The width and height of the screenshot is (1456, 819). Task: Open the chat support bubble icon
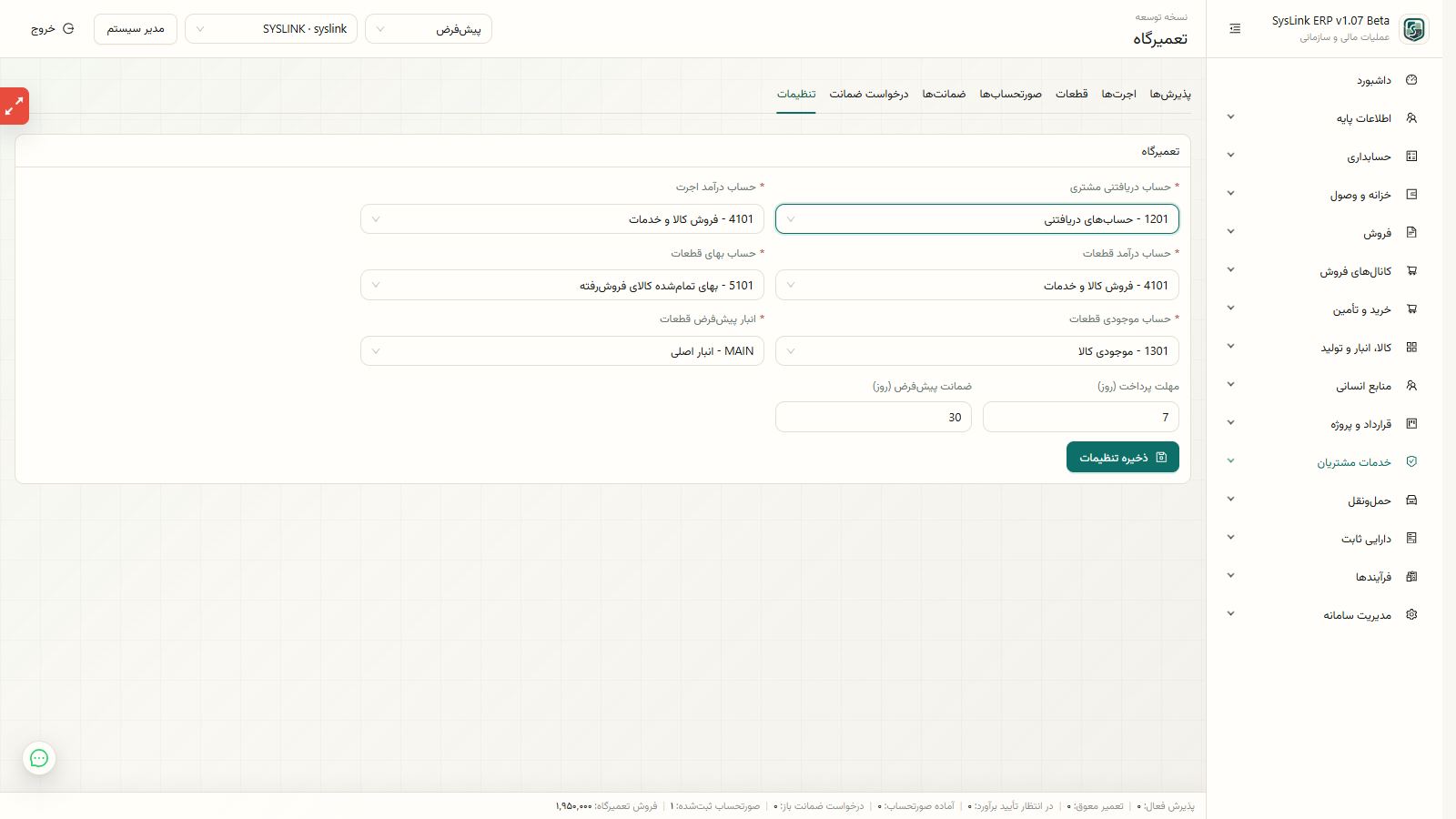point(39,758)
